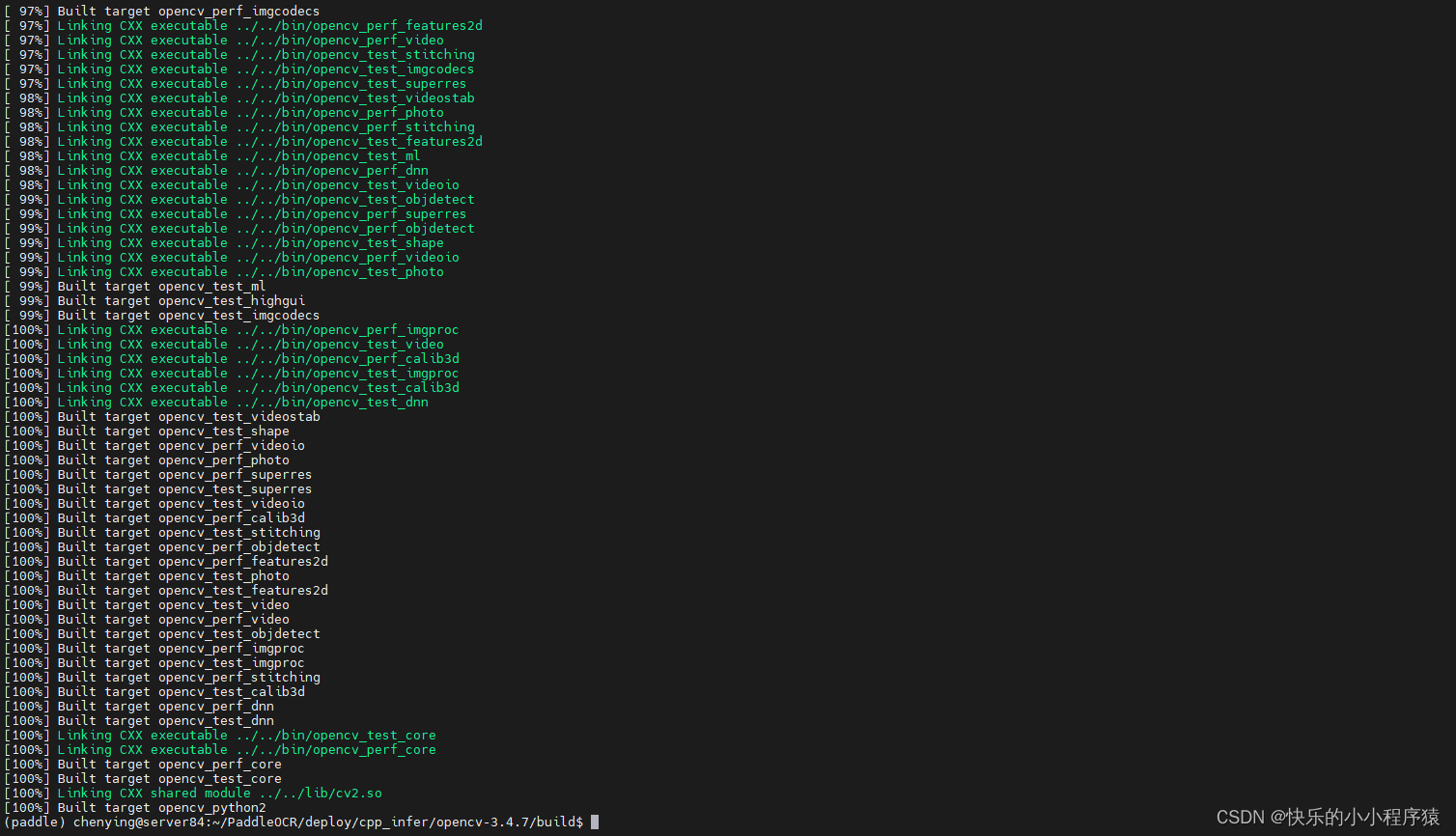The width and height of the screenshot is (1456, 836).
Task: Click the 'Built target opencv_test_features2d' line
Action: 166,591
